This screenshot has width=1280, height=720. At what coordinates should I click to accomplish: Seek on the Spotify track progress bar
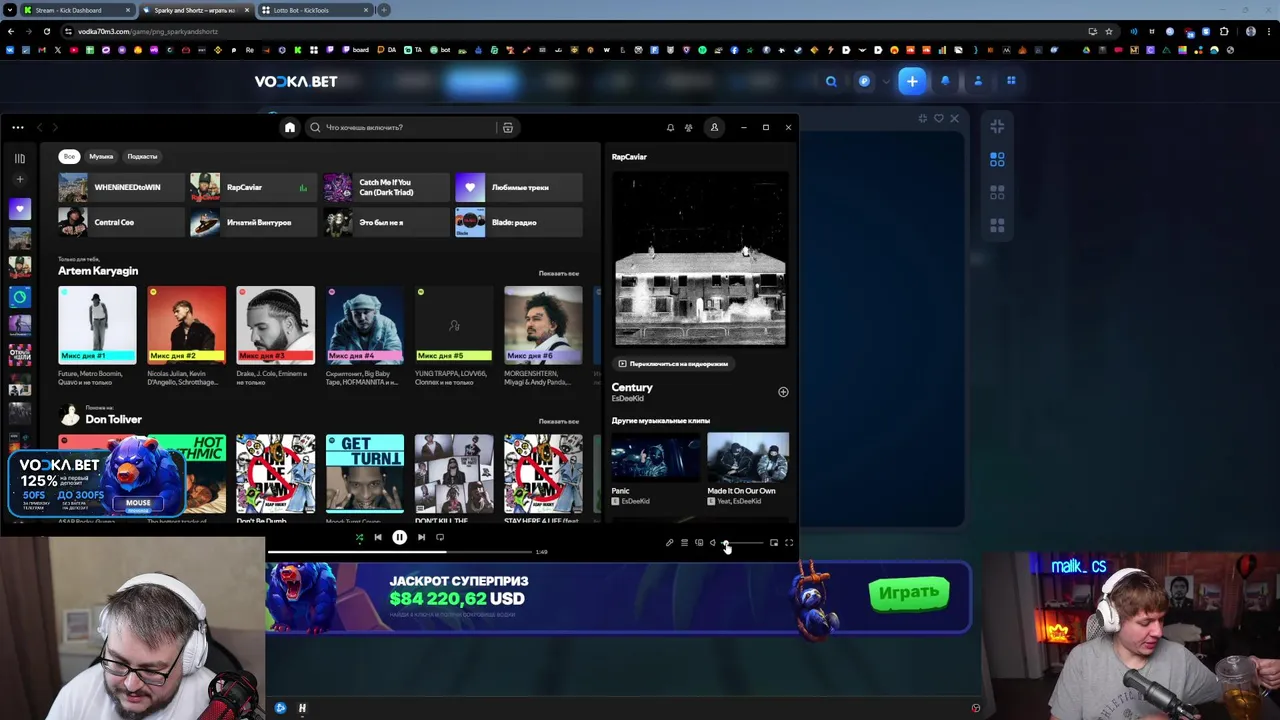400,551
